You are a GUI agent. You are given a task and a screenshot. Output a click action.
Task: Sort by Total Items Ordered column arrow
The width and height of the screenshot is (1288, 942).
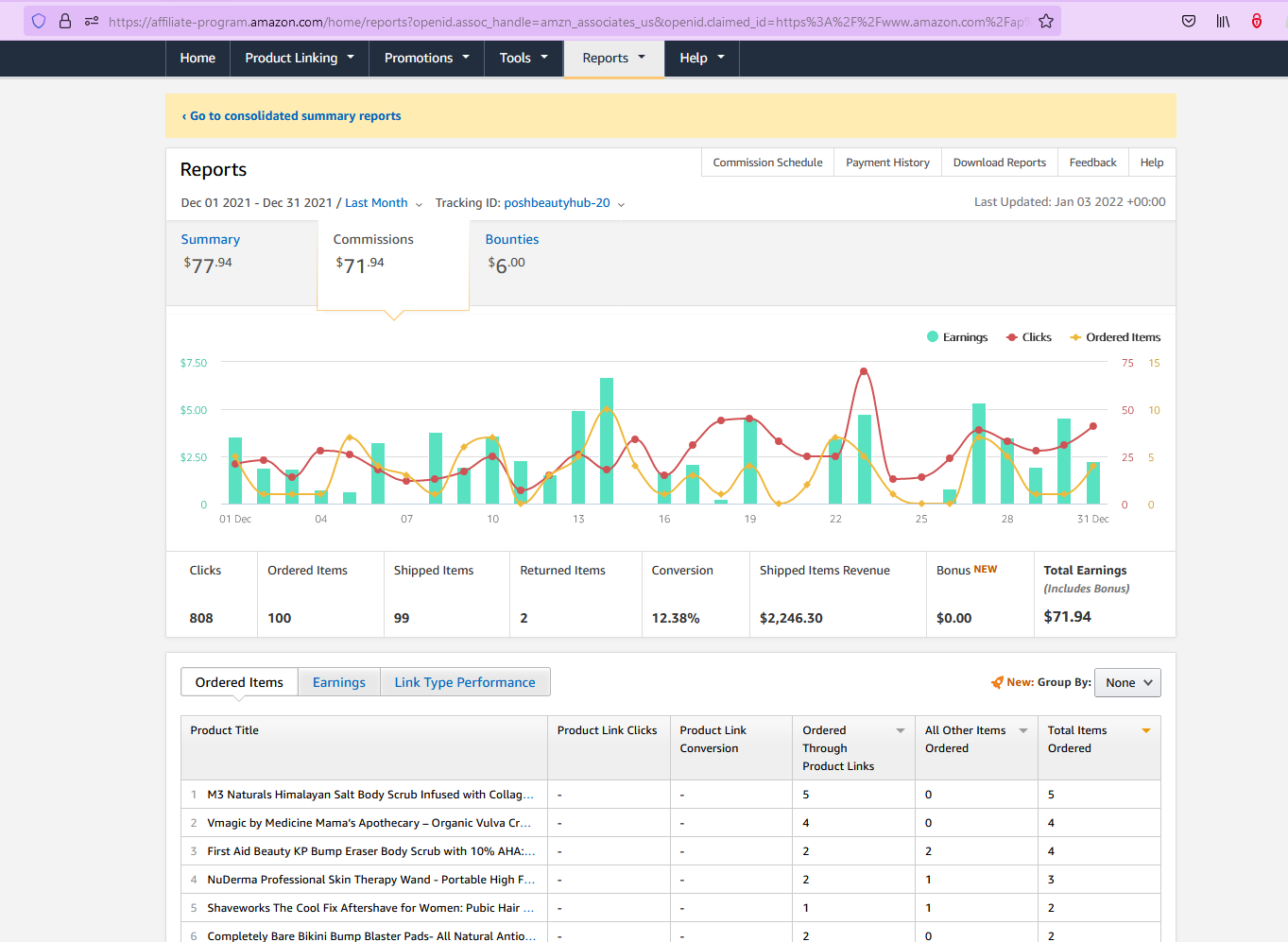[x=1146, y=730]
